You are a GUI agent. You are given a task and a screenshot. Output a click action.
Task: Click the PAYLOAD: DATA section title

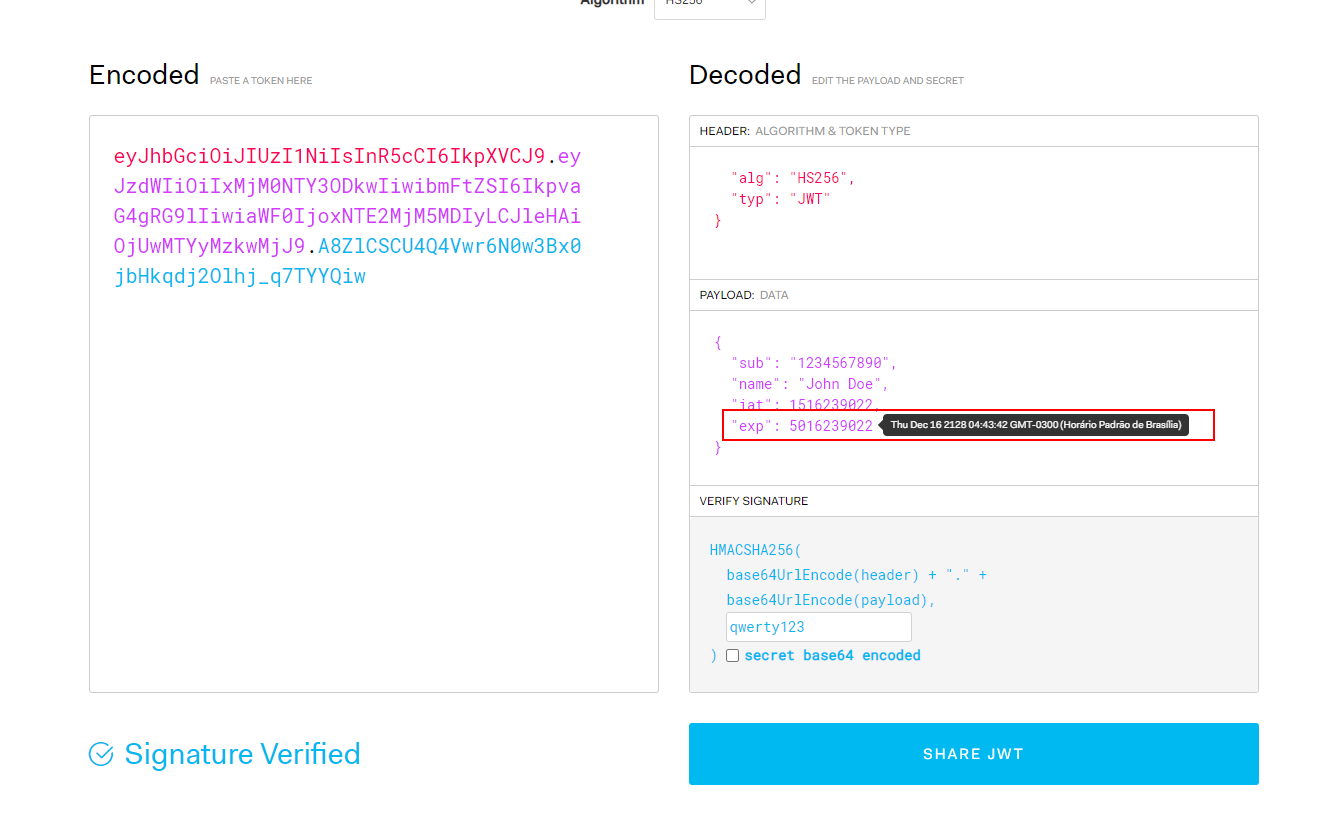[743, 295]
